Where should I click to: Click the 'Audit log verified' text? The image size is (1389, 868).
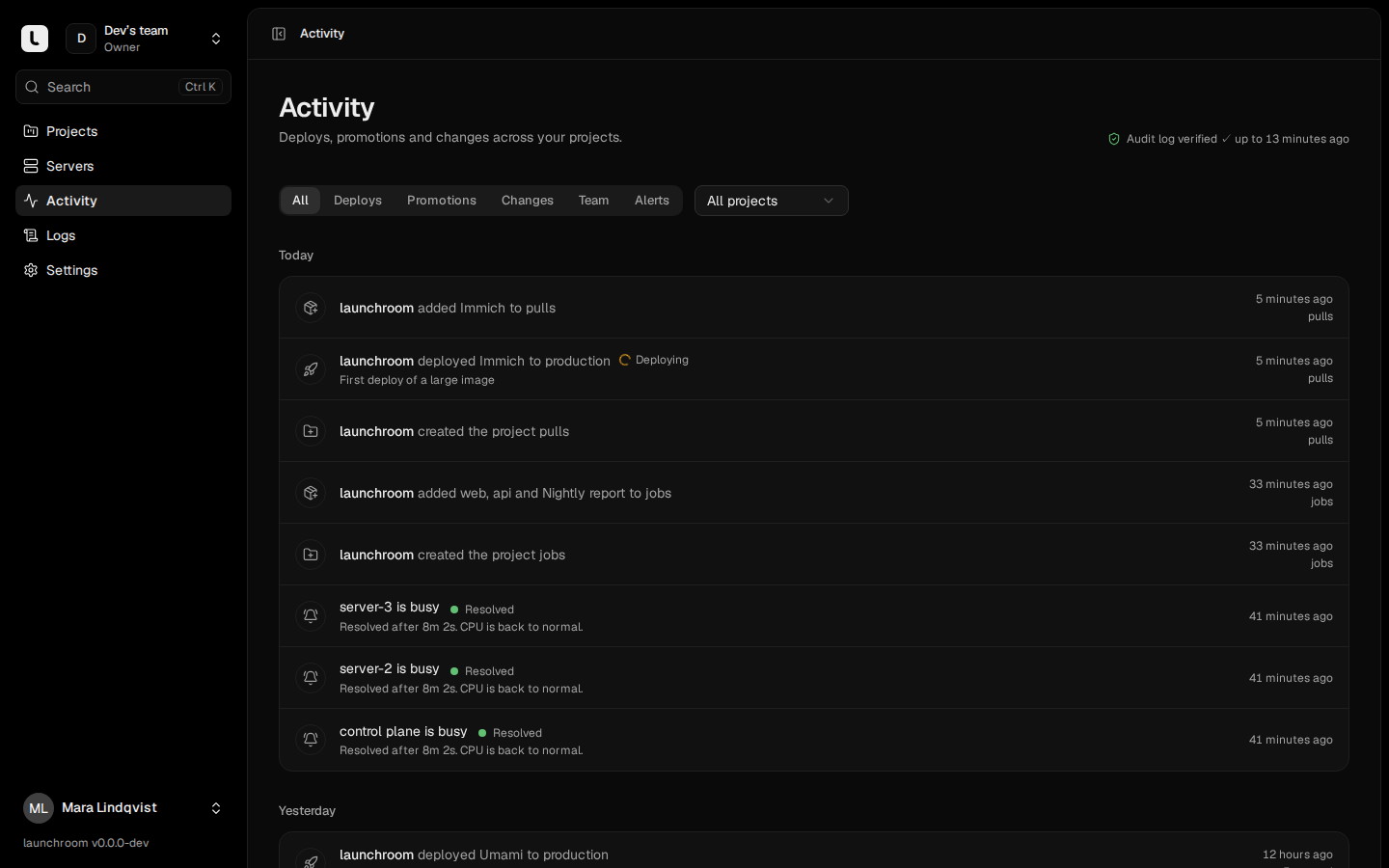click(x=1172, y=139)
